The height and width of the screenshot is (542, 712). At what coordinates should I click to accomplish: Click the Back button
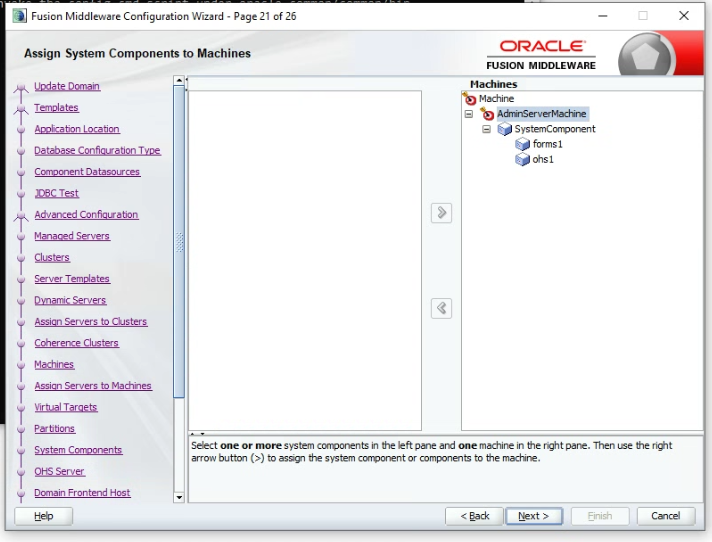(475, 516)
